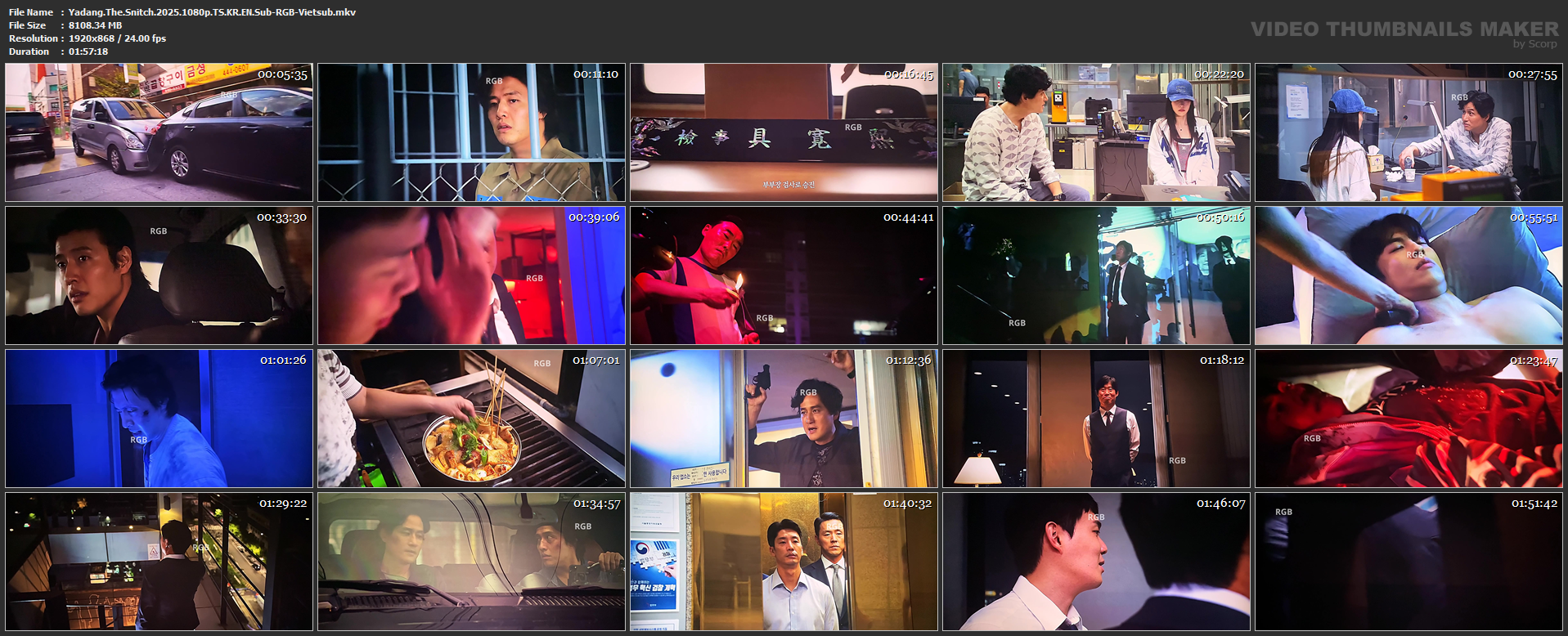
Task: Select the thumbnail timestamped 00:50:16
Action: 1096,275
